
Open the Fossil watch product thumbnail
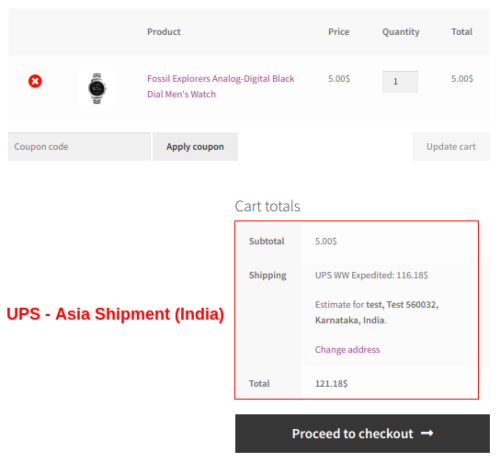tap(97, 88)
